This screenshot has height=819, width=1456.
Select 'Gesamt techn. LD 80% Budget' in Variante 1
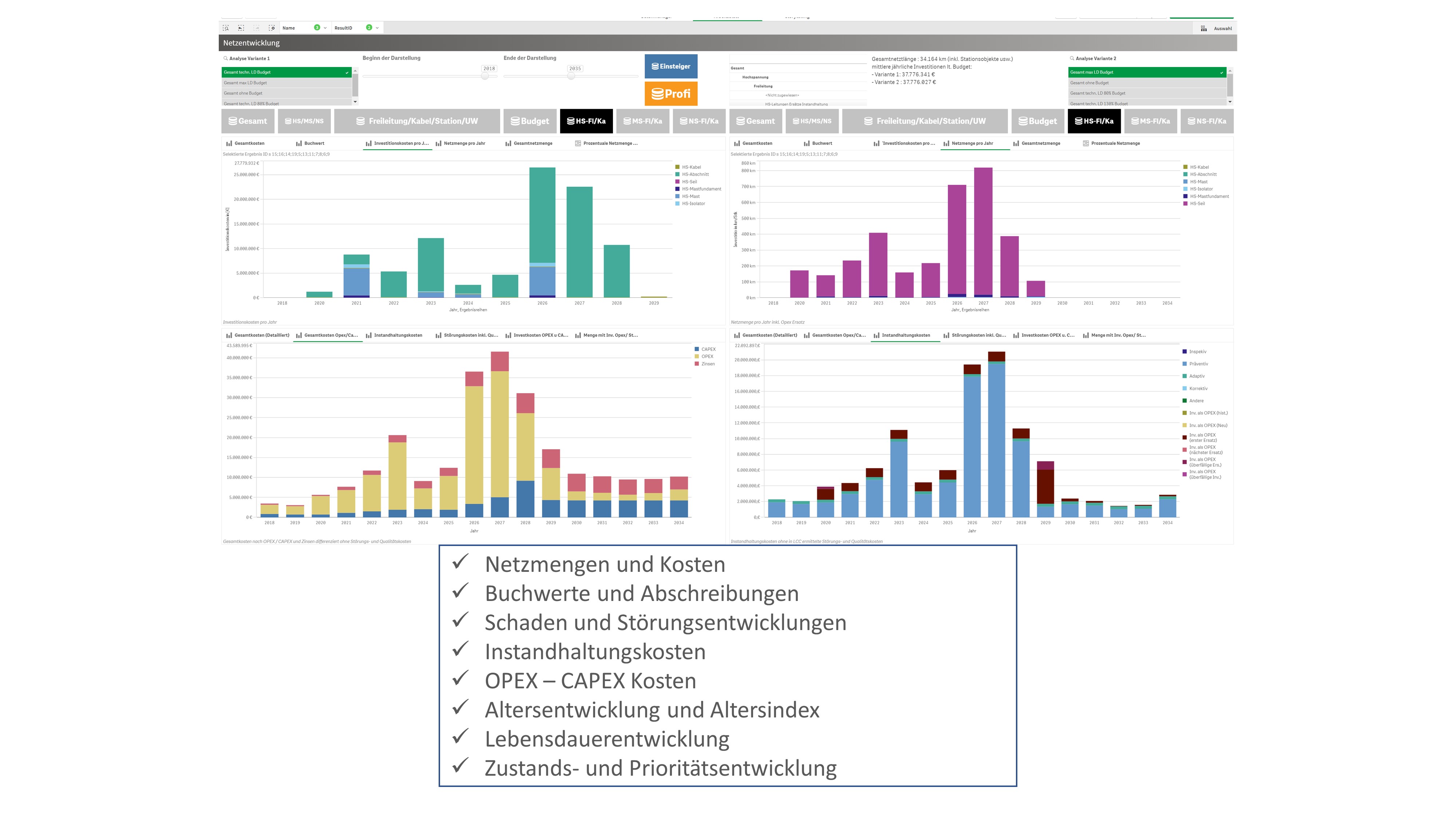pyautogui.click(x=286, y=103)
